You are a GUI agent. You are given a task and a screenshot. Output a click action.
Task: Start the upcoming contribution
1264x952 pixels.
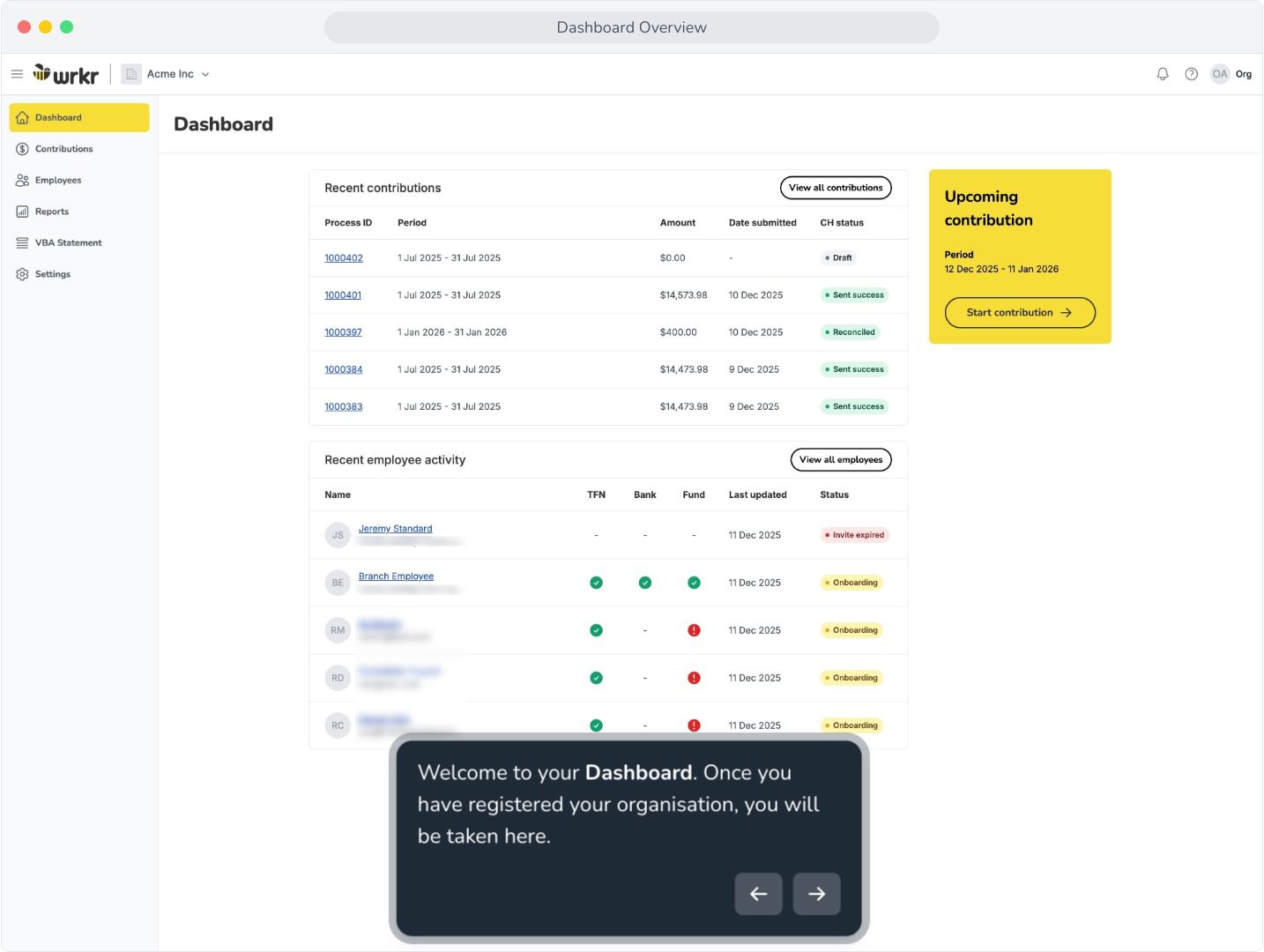1019,312
